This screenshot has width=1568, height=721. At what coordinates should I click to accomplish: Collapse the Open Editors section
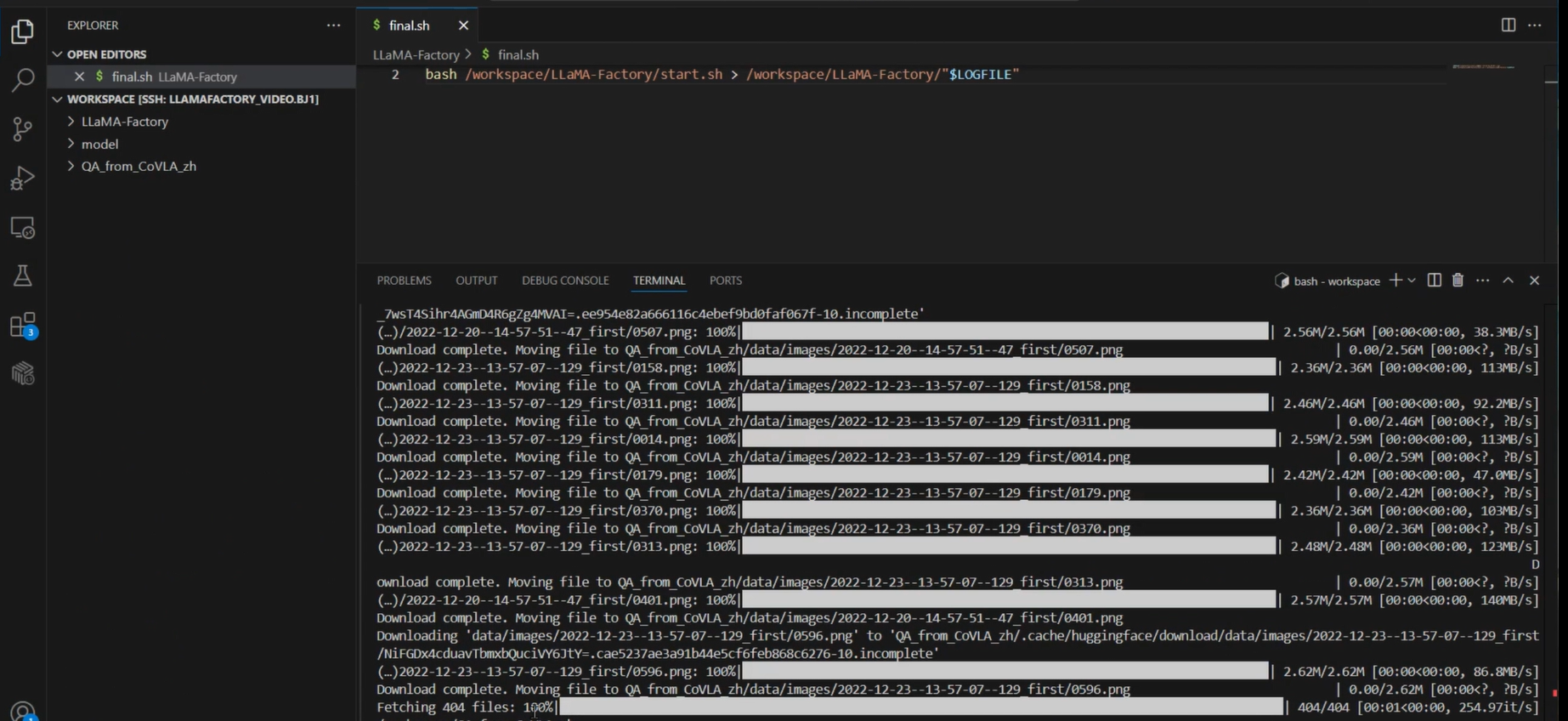tap(58, 54)
